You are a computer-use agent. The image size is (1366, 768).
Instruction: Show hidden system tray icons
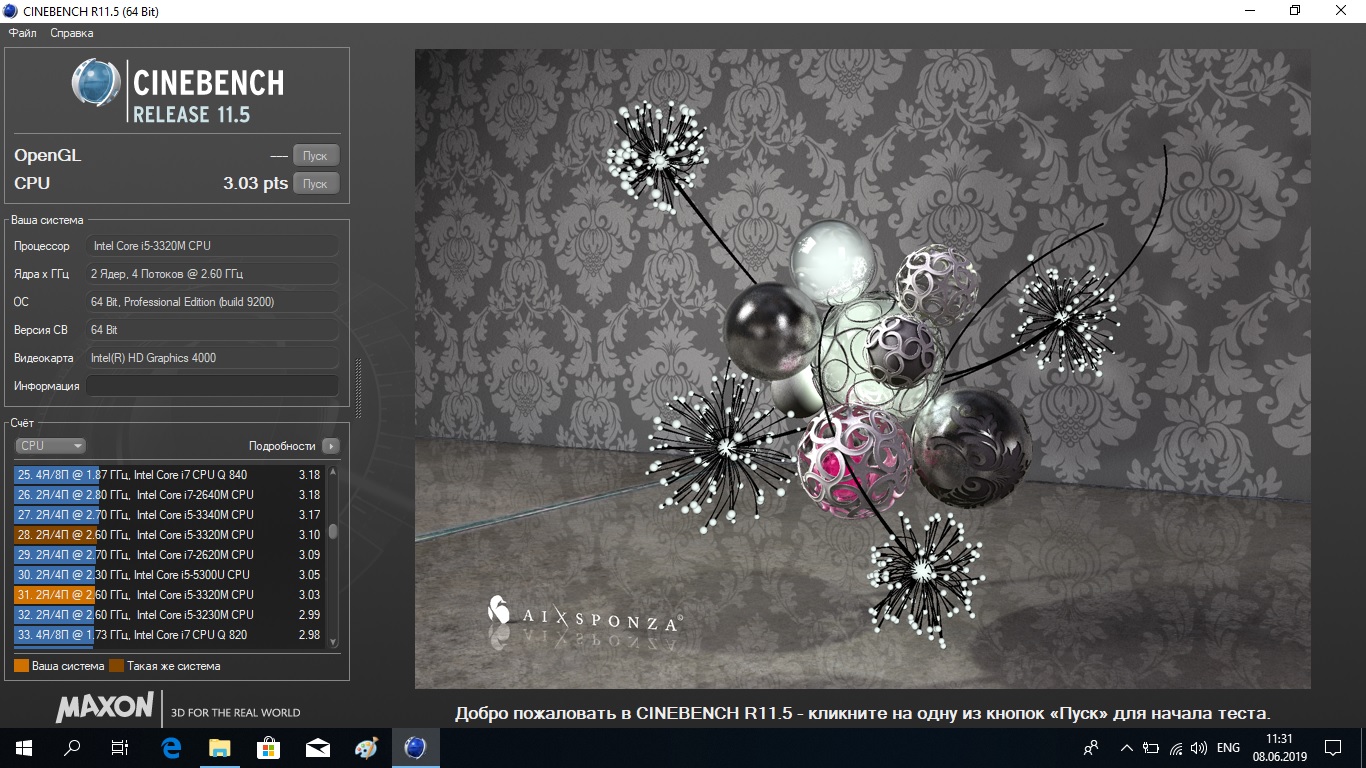point(1127,748)
